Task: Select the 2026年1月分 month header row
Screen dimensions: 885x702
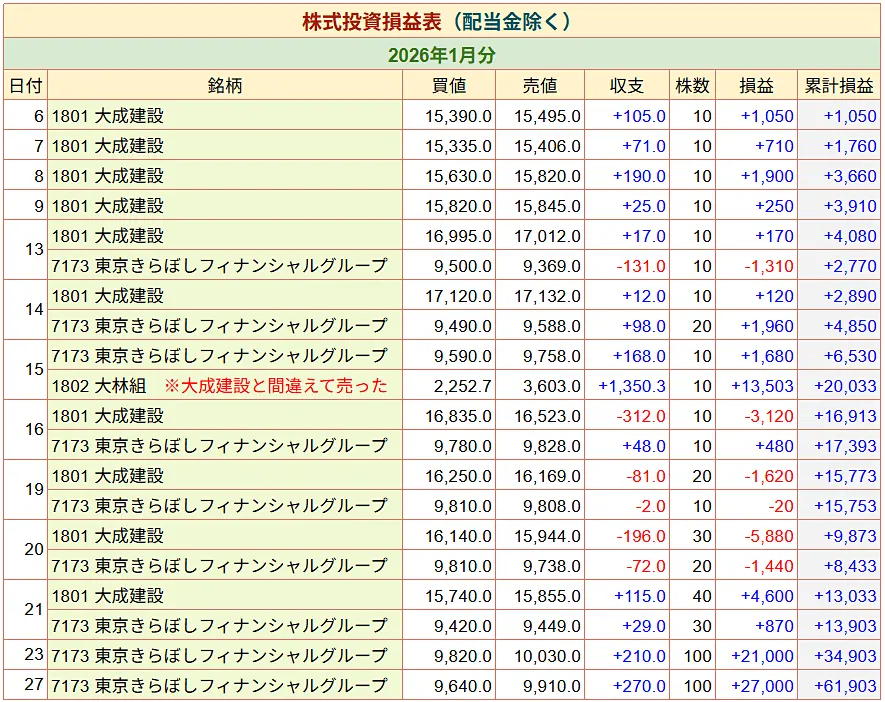Action: pyautogui.click(x=441, y=54)
